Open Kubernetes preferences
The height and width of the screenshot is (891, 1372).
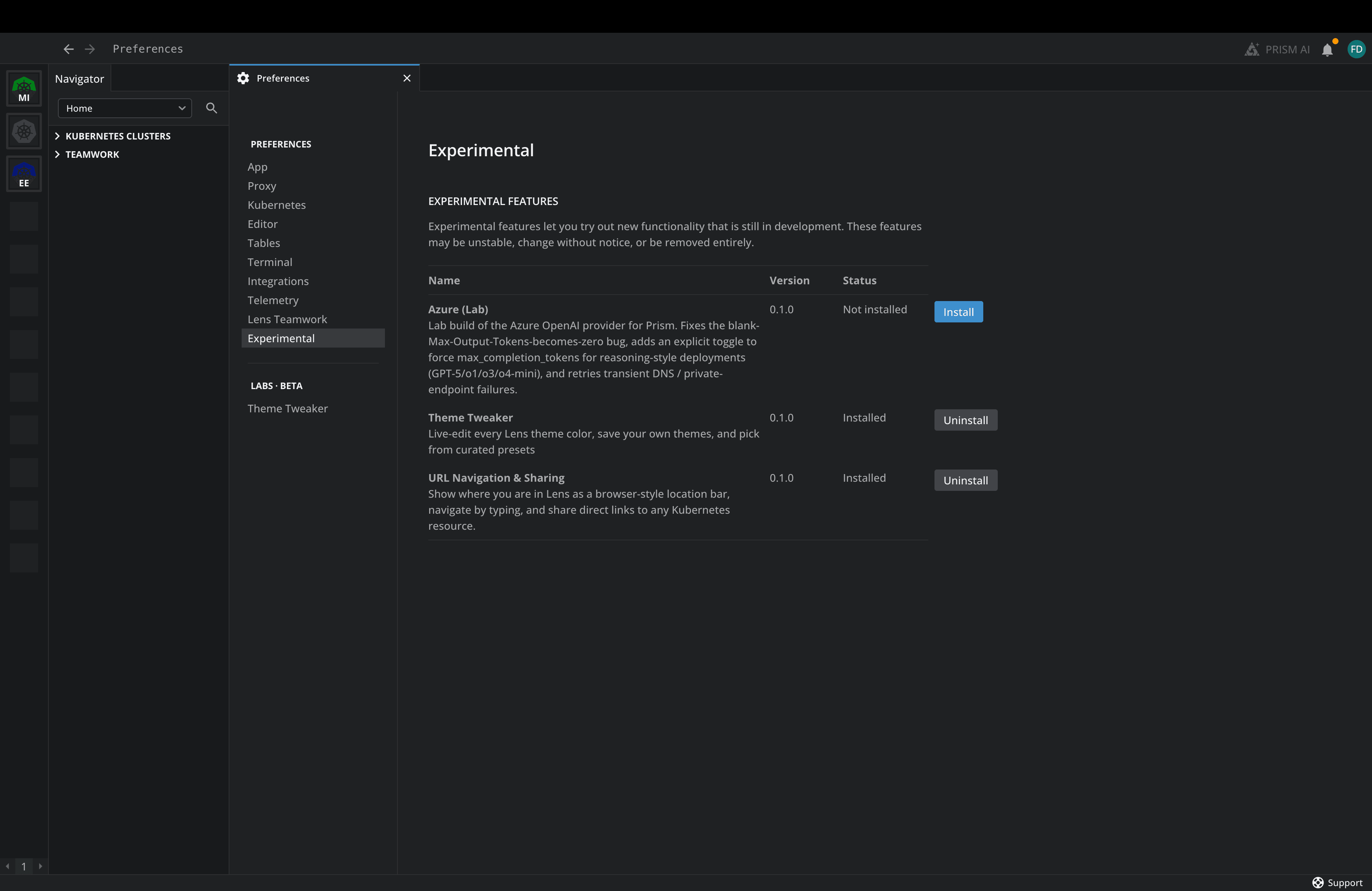[x=313, y=205]
